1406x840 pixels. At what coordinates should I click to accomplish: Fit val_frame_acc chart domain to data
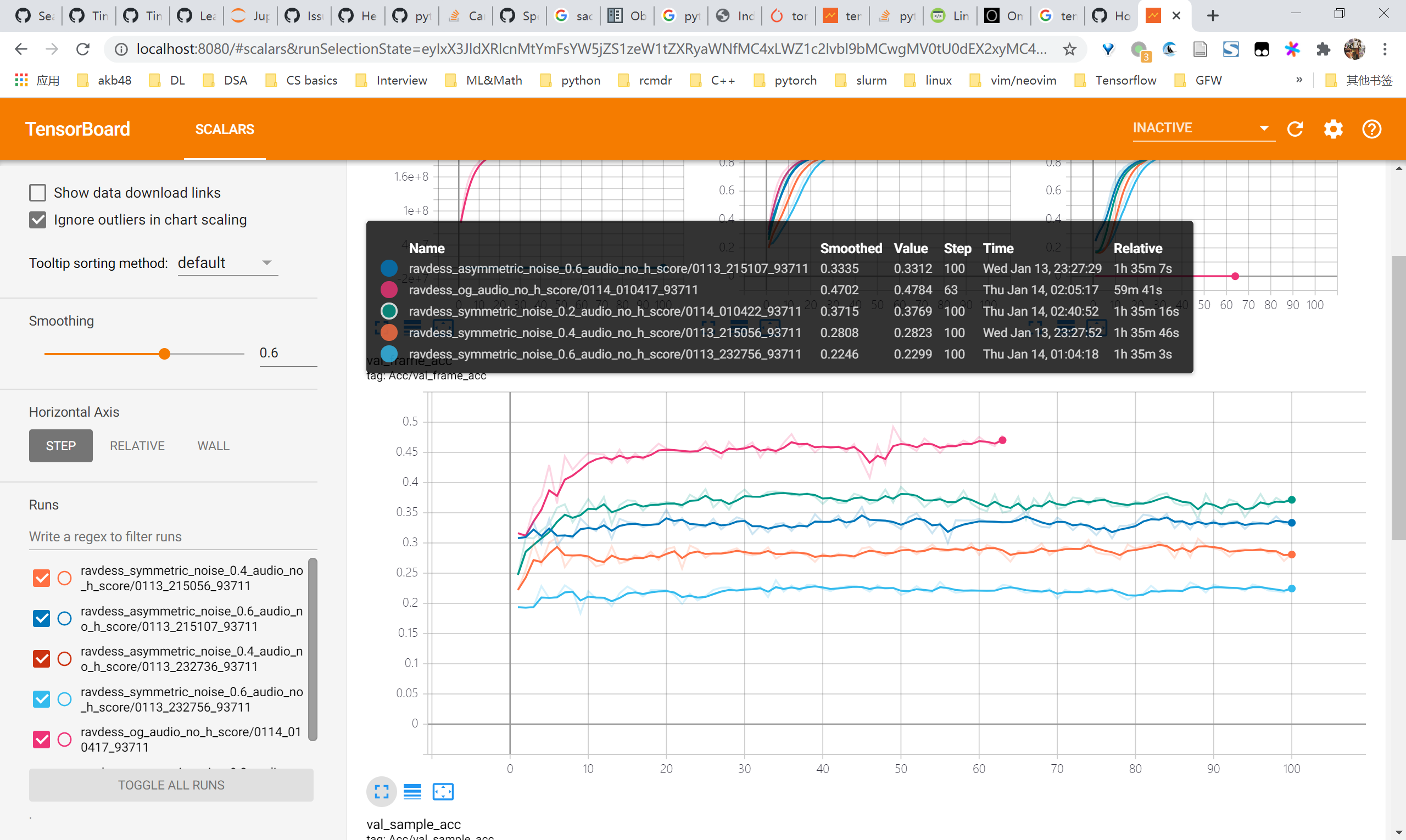443,791
